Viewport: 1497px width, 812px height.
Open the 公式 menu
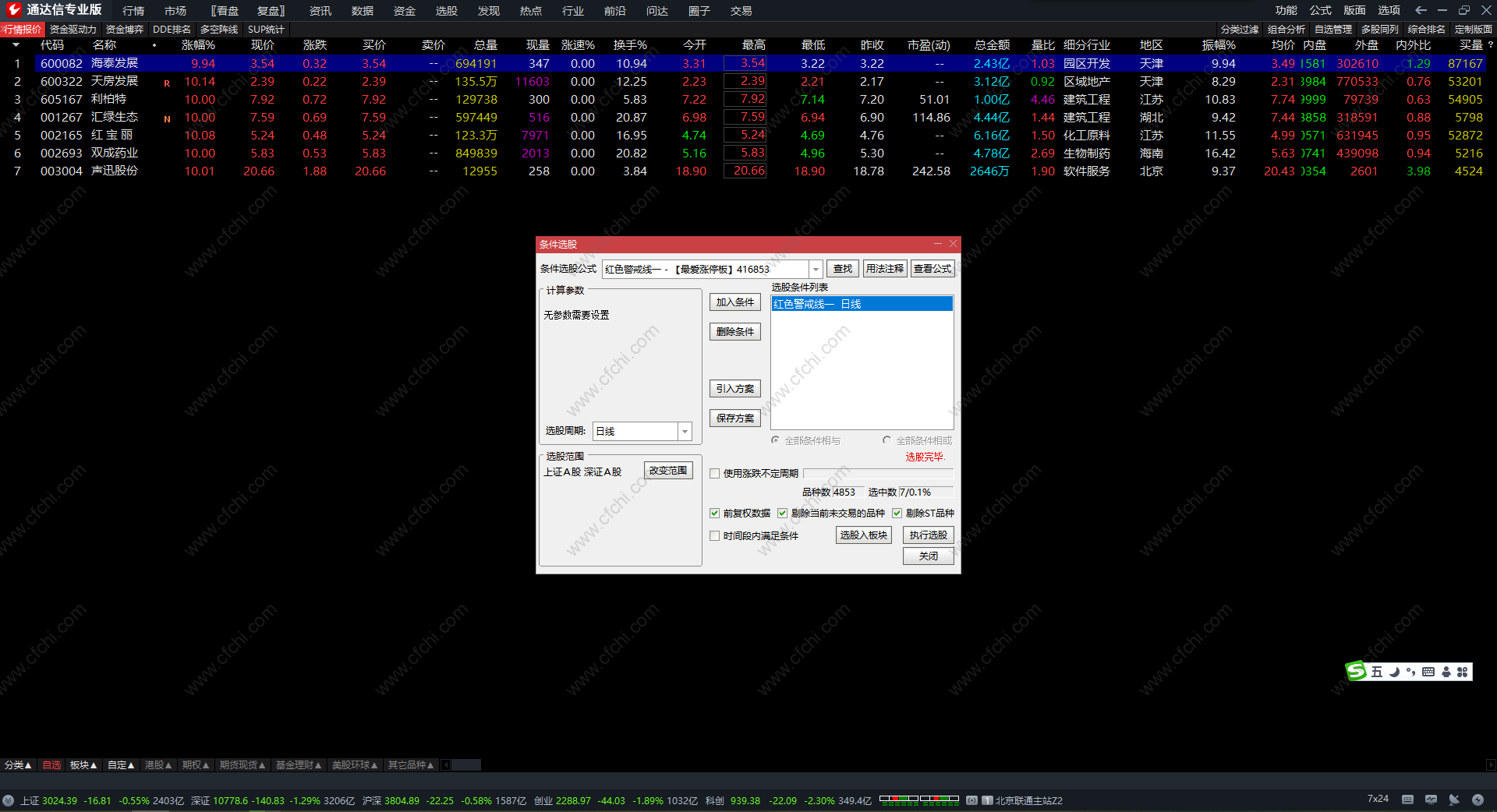(x=1320, y=10)
